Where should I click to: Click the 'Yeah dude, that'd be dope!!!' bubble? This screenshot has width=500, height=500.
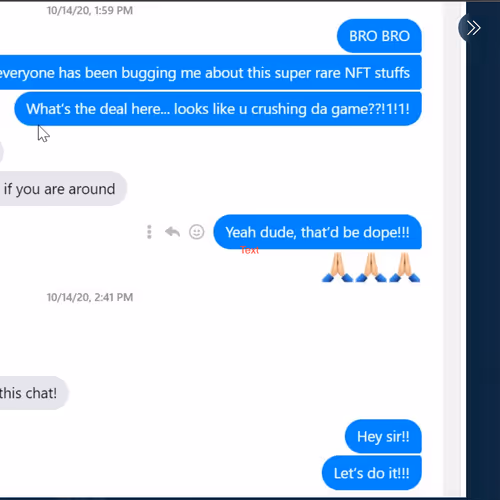[317, 232]
